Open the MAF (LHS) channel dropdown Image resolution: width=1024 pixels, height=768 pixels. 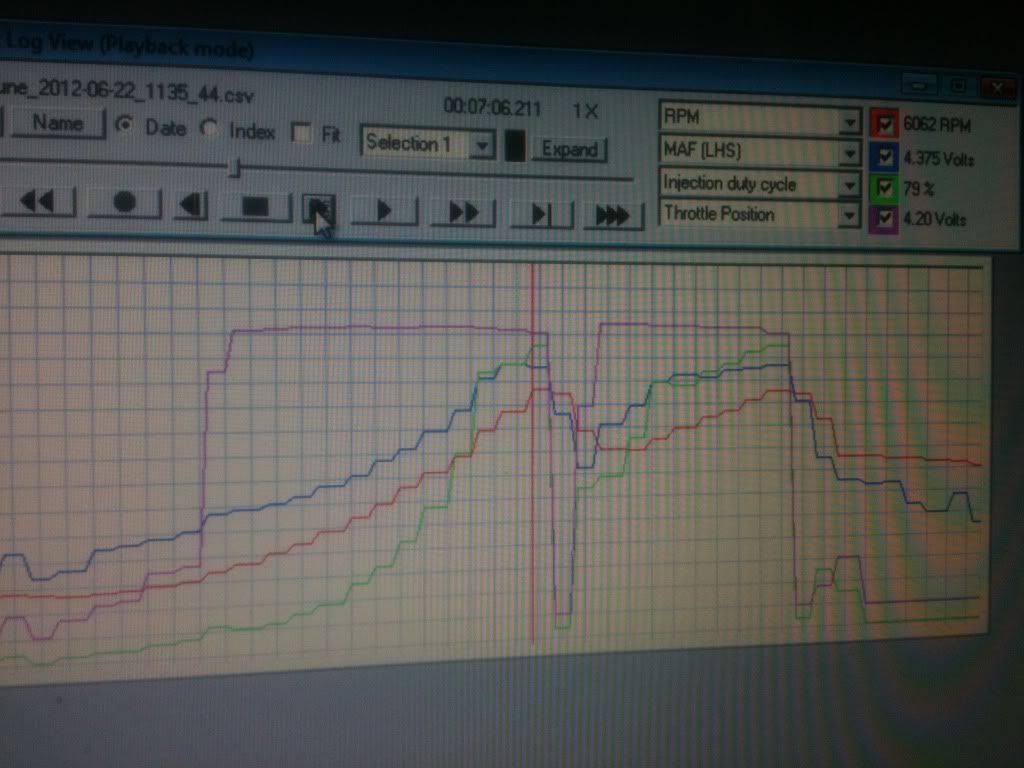tap(849, 154)
